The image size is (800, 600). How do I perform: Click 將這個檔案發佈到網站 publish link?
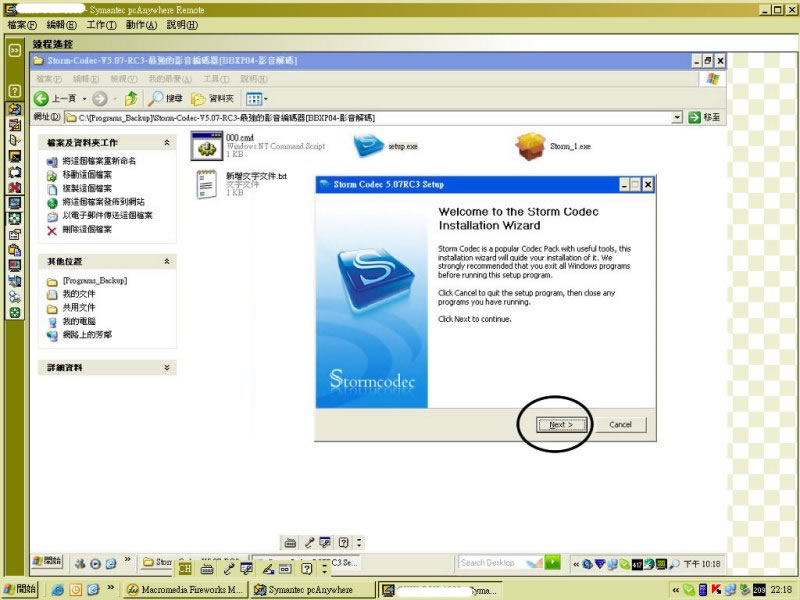(103, 202)
